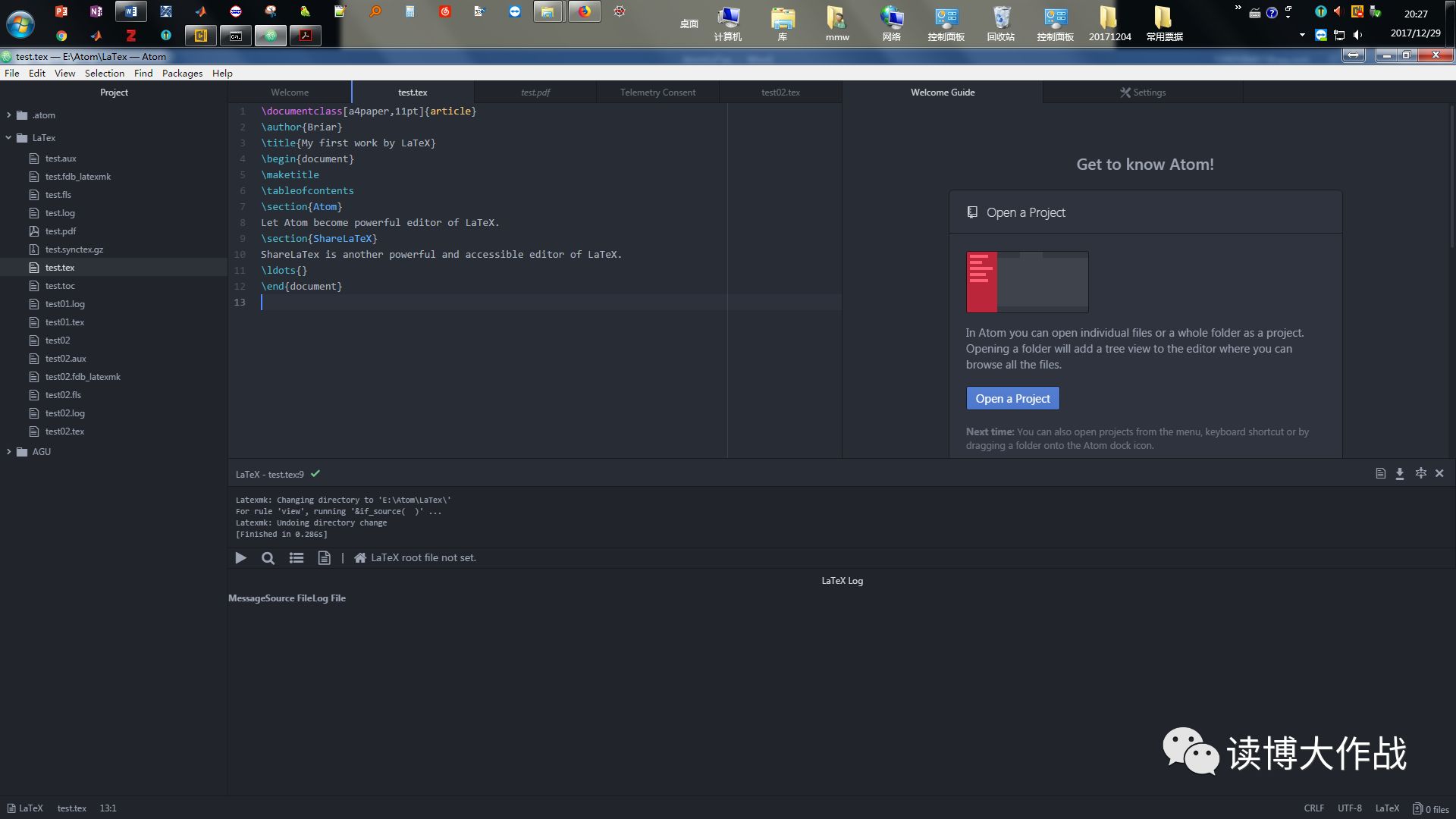Collapse the LaTex folder in tree

tap(9, 138)
